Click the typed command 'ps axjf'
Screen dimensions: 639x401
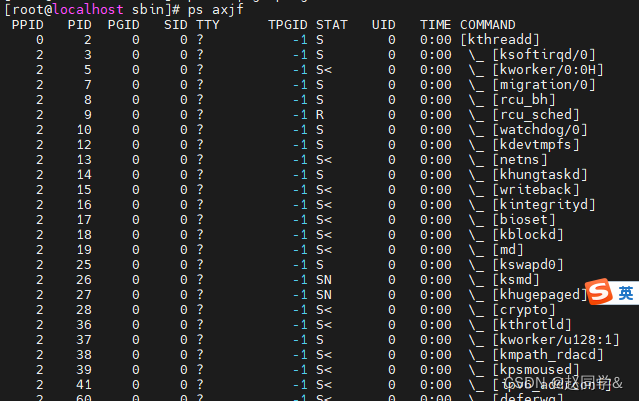(216, 9)
